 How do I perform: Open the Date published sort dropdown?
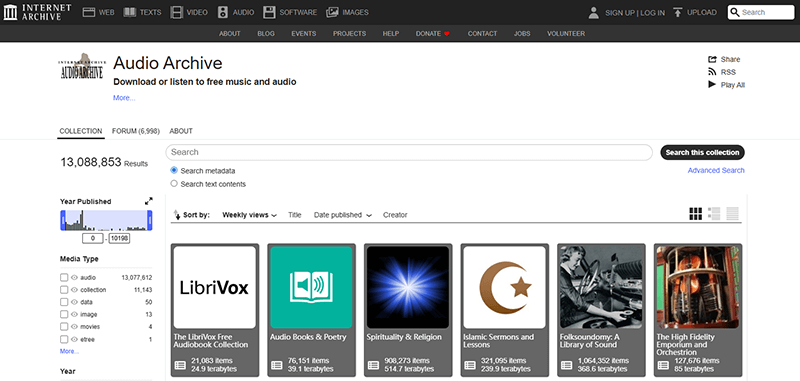(342, 215)
